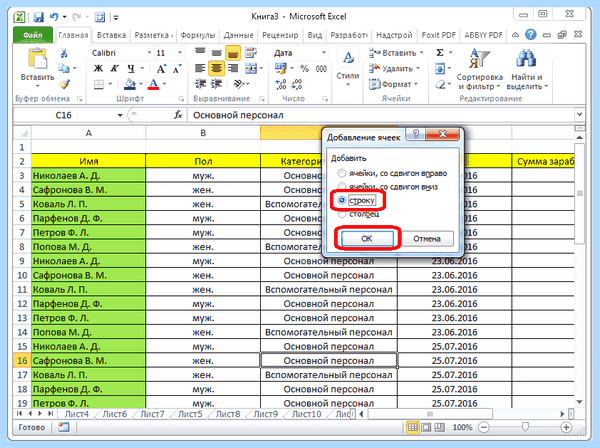Select radio 'ячейки, со сдвигом вправо'
This screenshot has height=448, width=600.
point(342,173)
